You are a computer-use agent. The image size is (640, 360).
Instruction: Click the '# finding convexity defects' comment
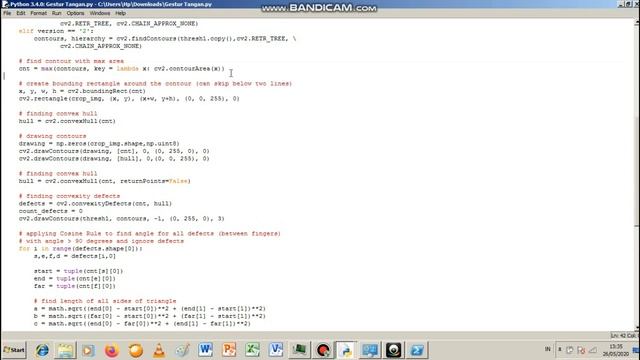(x=69, y=196)
